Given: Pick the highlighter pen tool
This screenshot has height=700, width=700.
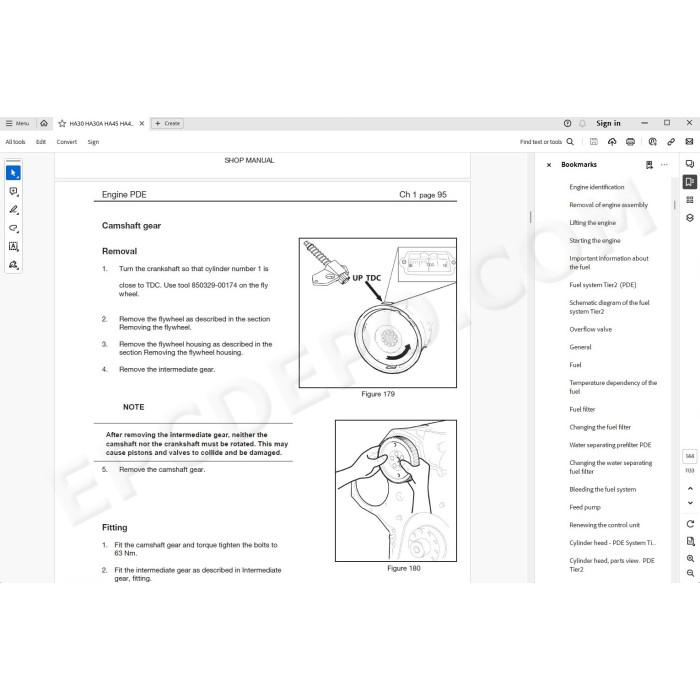Looking at the screenshot, I should 13,210.
